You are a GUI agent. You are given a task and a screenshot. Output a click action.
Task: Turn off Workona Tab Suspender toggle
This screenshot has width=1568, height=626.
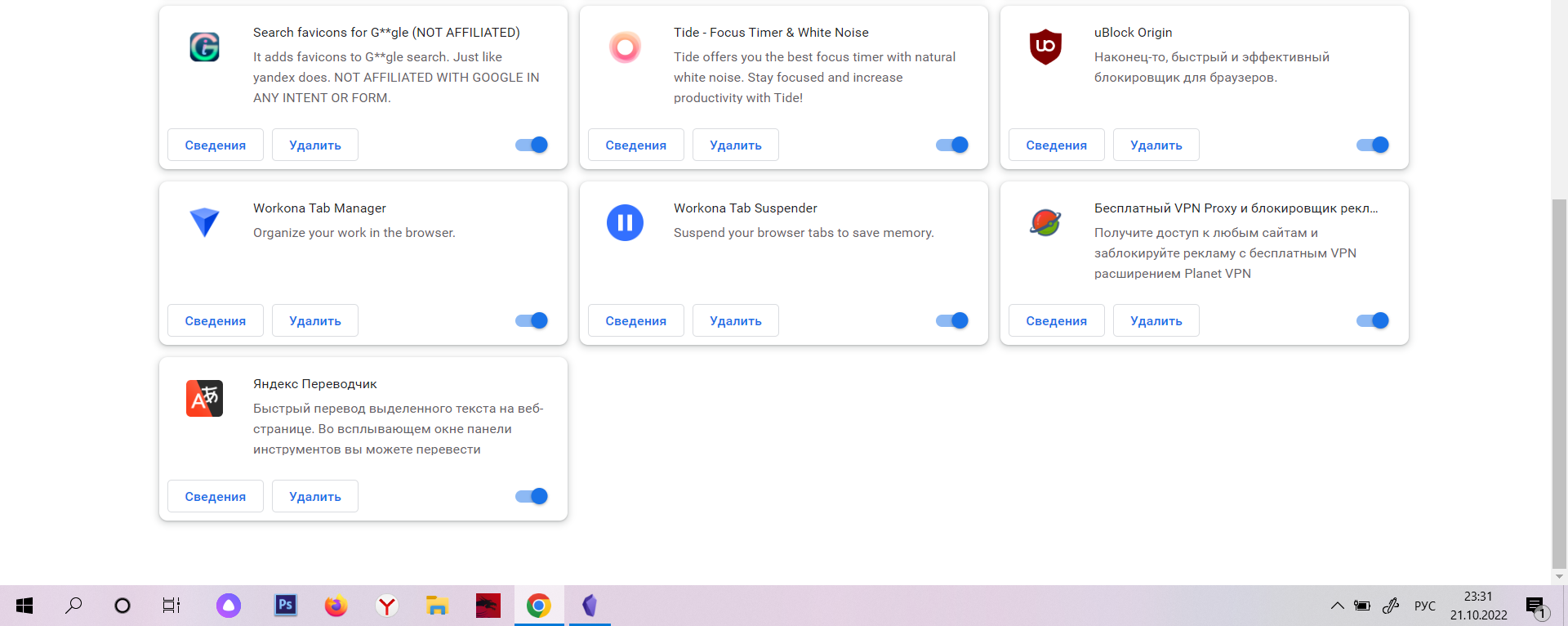click(x=952, y=320)
